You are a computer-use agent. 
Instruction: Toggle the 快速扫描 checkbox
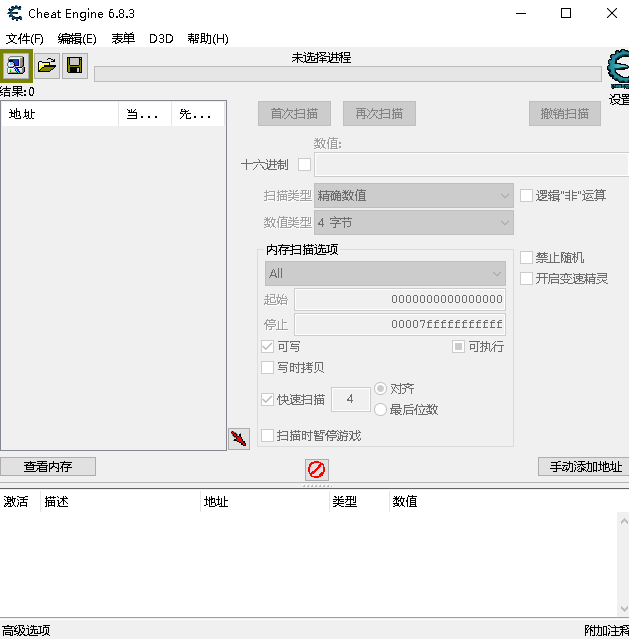267,399
